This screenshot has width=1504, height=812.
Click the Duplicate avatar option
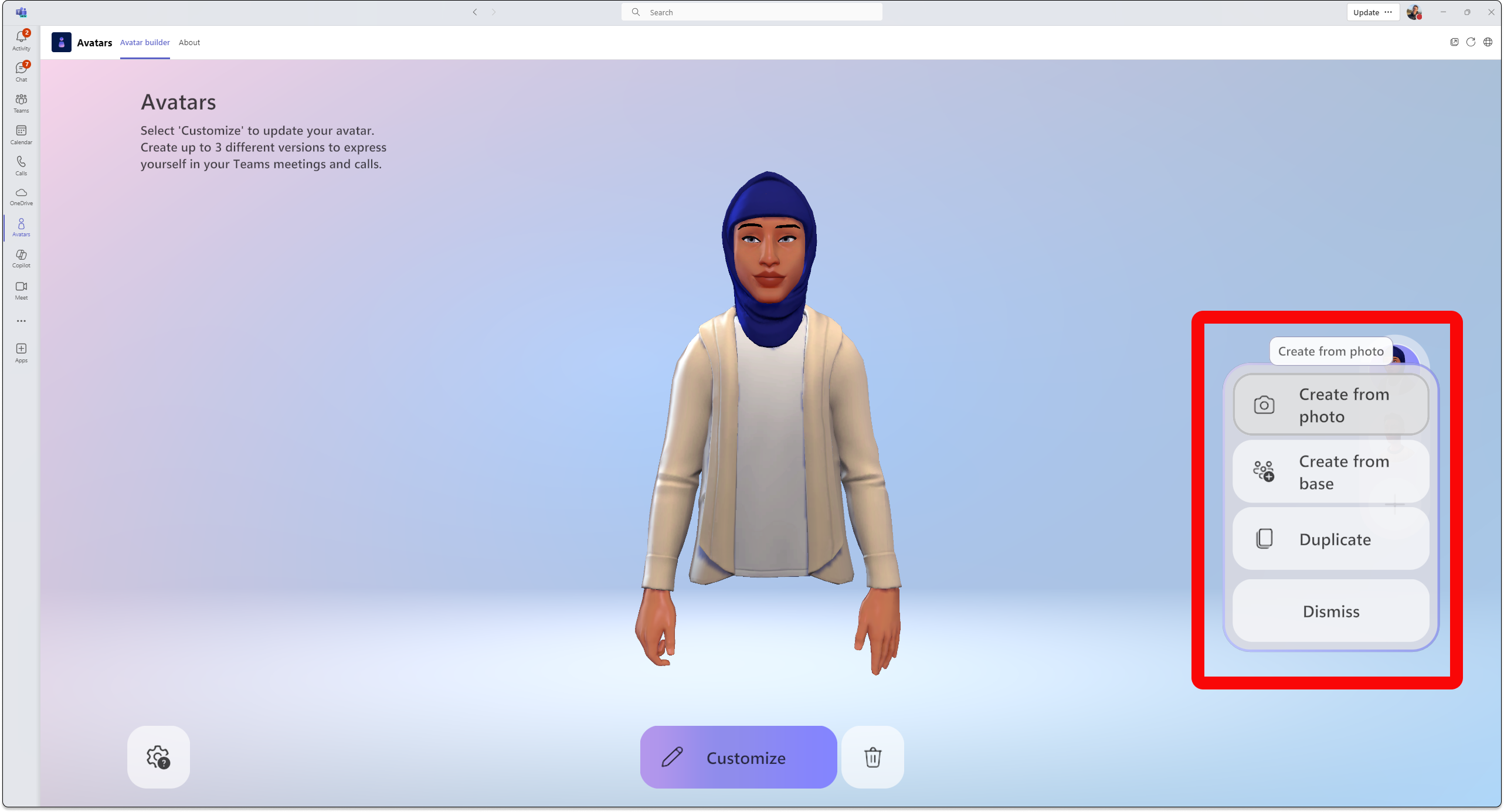1330,539
